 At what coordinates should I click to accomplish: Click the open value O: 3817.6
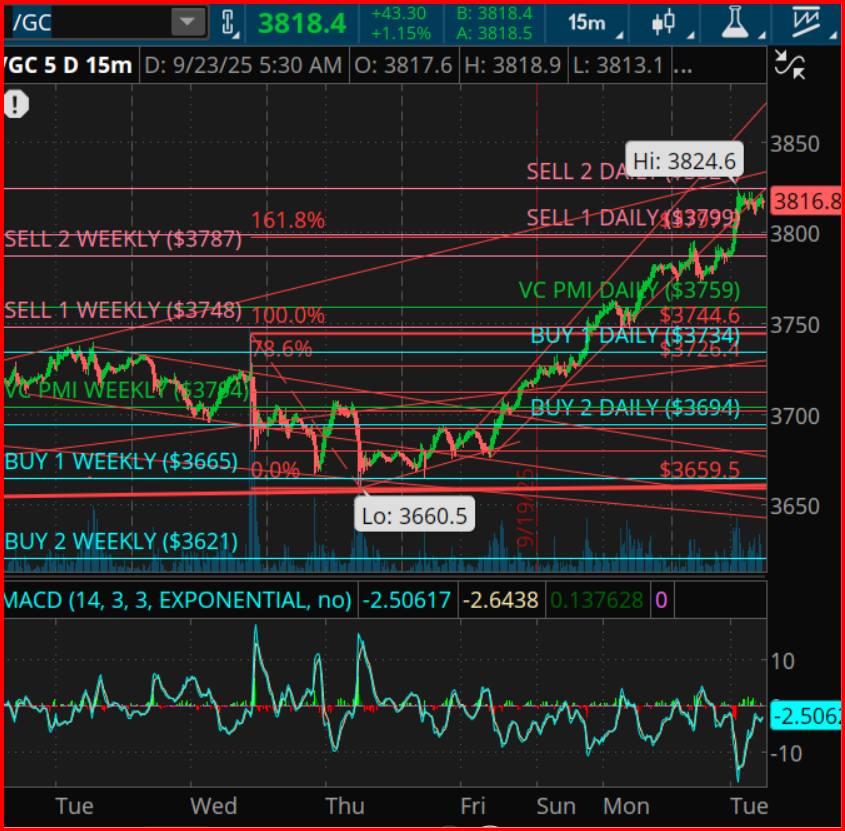pyautogui.click(x=403, y=65)
